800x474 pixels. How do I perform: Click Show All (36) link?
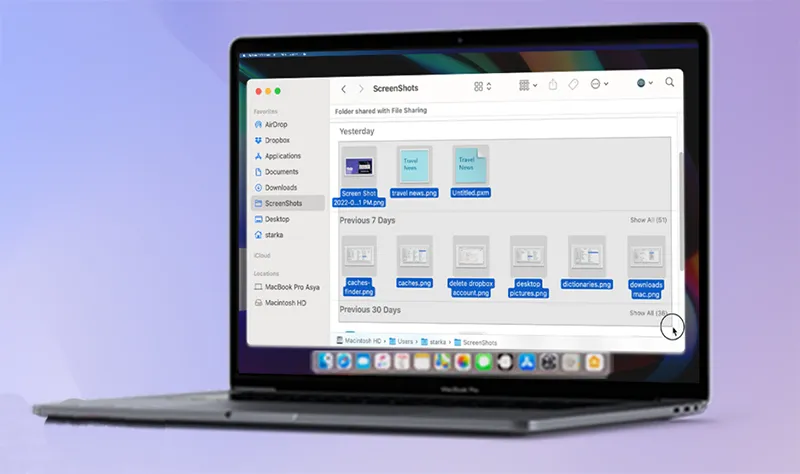point(648,313)
